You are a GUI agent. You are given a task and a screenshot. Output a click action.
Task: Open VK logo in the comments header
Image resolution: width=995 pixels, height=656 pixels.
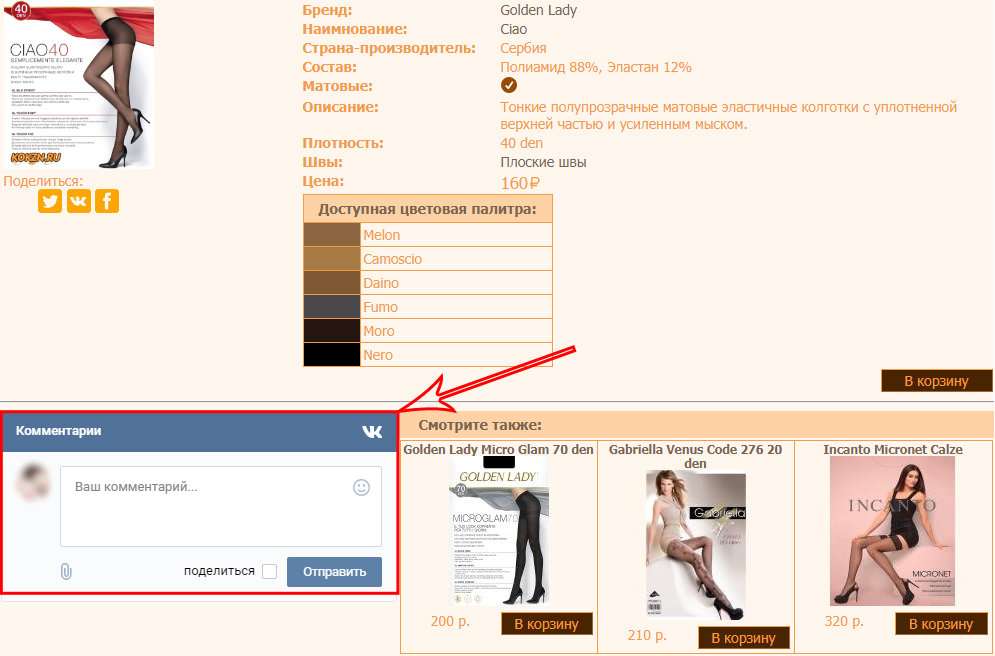click(372, 431)
